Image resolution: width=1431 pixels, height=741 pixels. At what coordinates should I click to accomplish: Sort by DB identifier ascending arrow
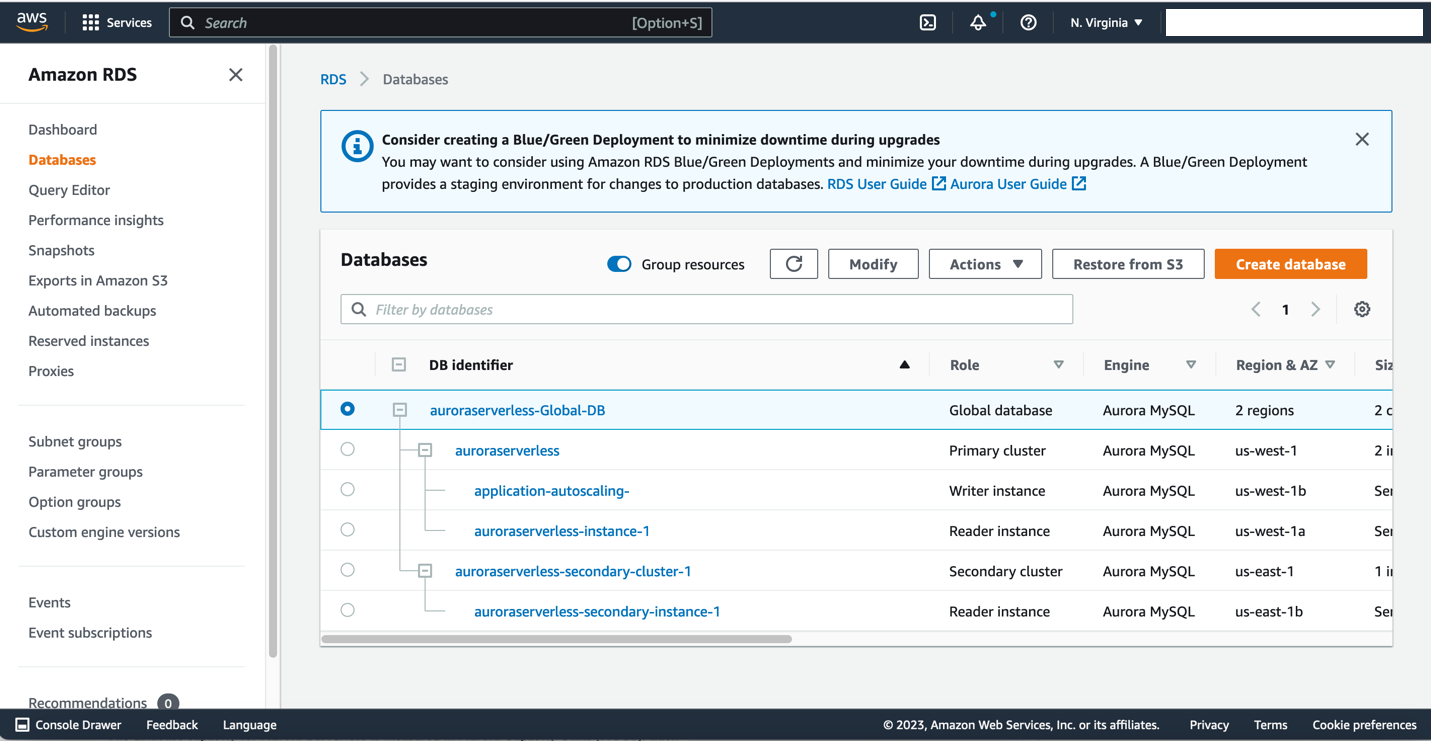pos(905,365)
